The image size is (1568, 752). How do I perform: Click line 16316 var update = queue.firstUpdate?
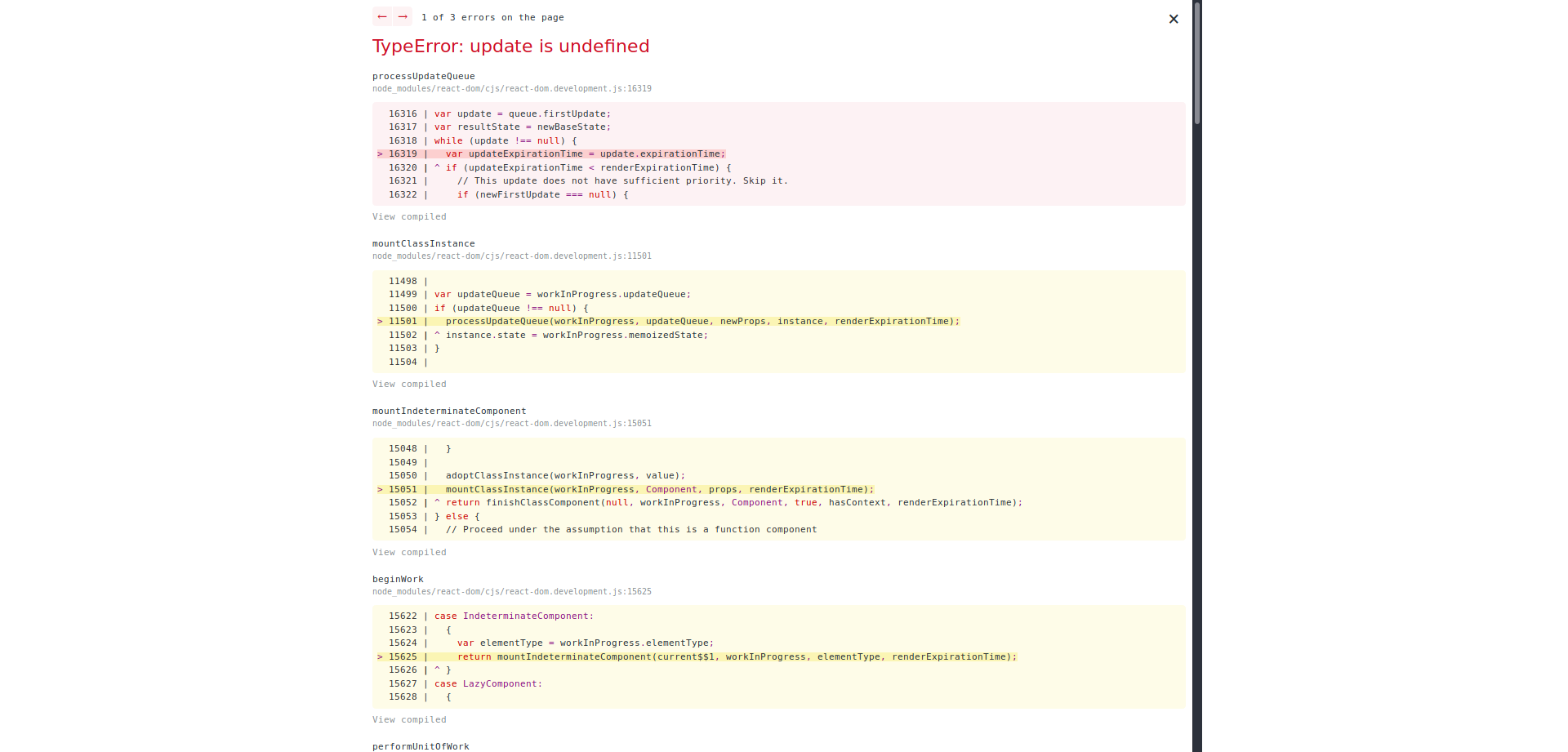tap(499, 114)
